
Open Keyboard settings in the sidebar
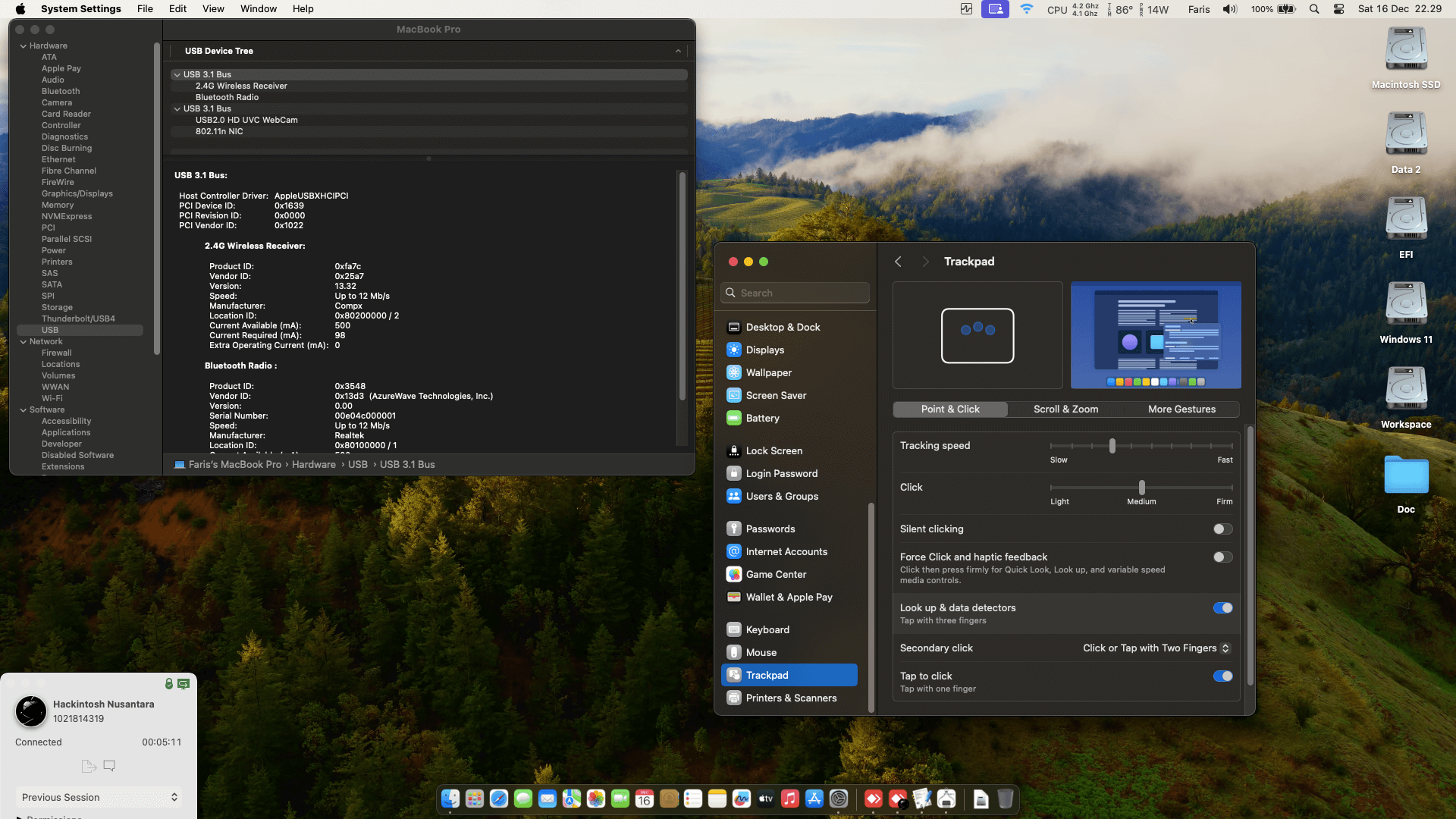[x=767, y=629]
